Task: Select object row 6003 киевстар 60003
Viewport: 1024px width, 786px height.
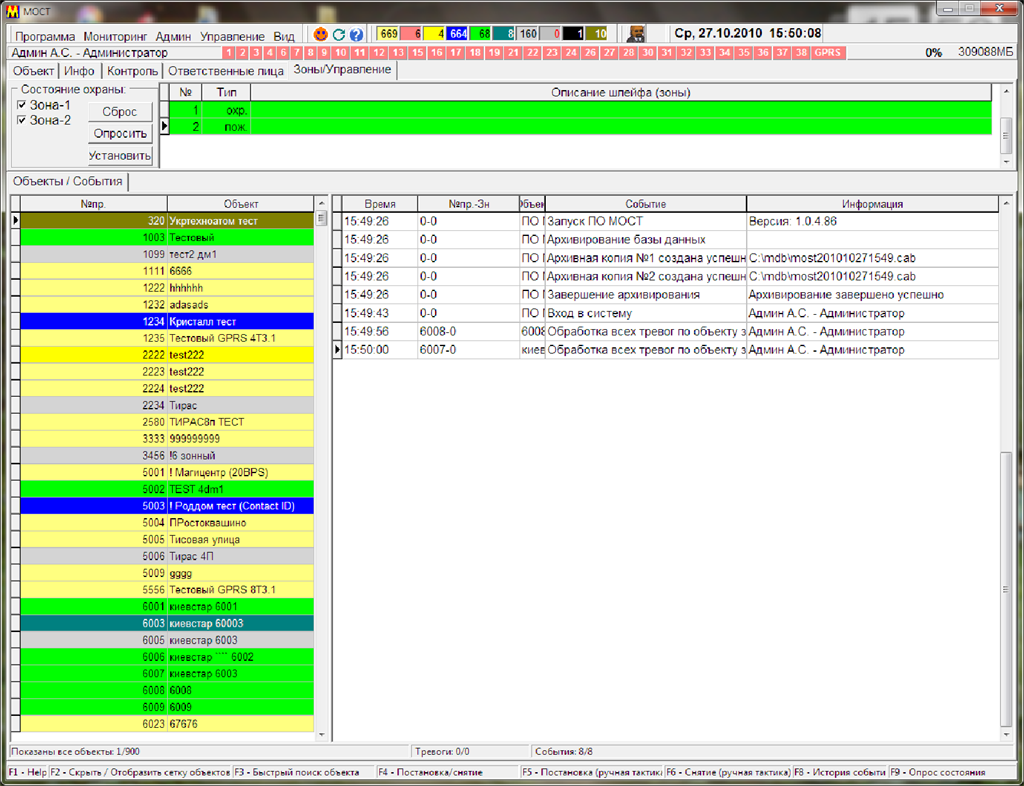Action: [167, 623]
